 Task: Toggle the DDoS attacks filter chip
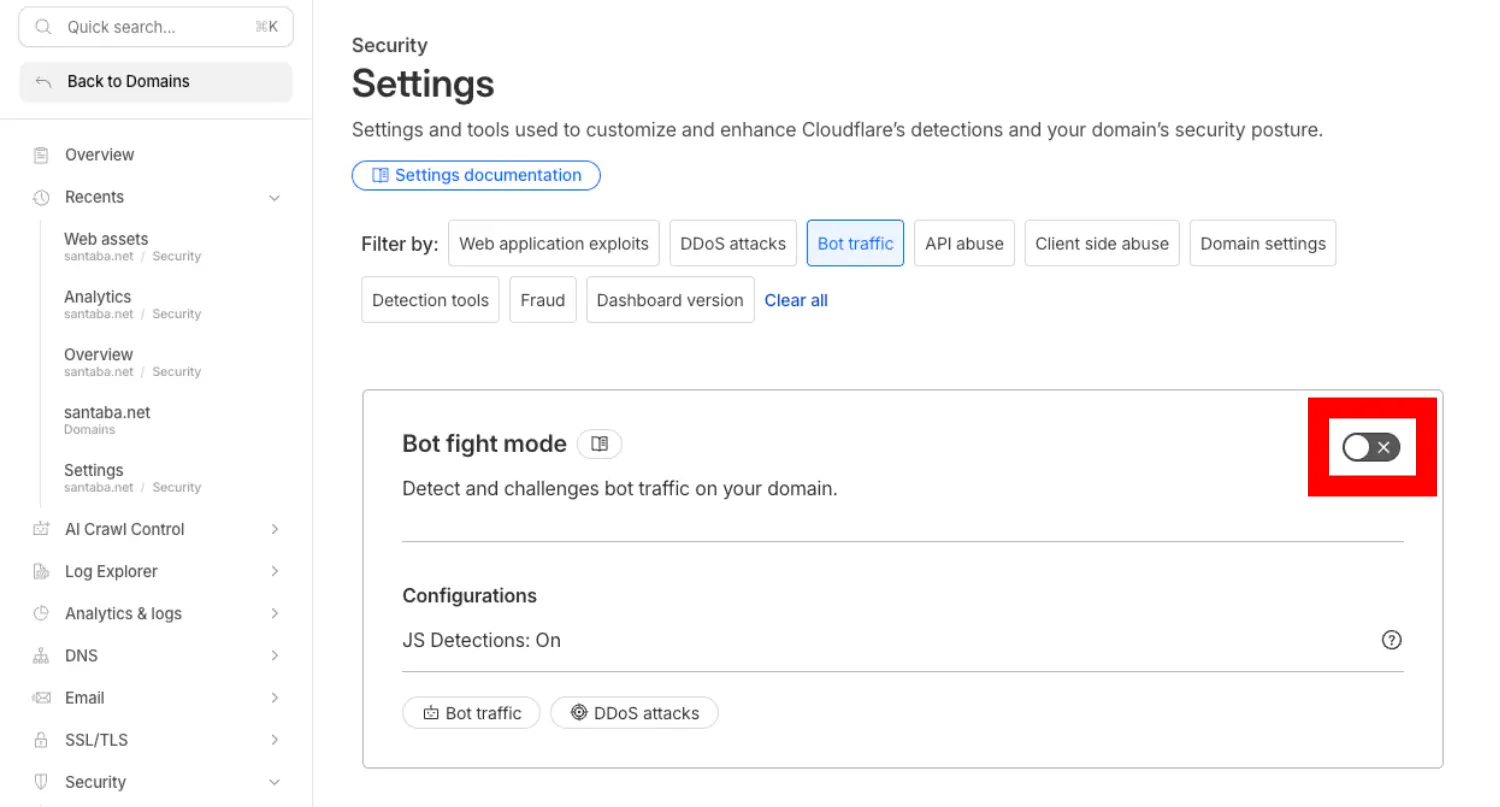pyautogui.click(x=733, y=243)
